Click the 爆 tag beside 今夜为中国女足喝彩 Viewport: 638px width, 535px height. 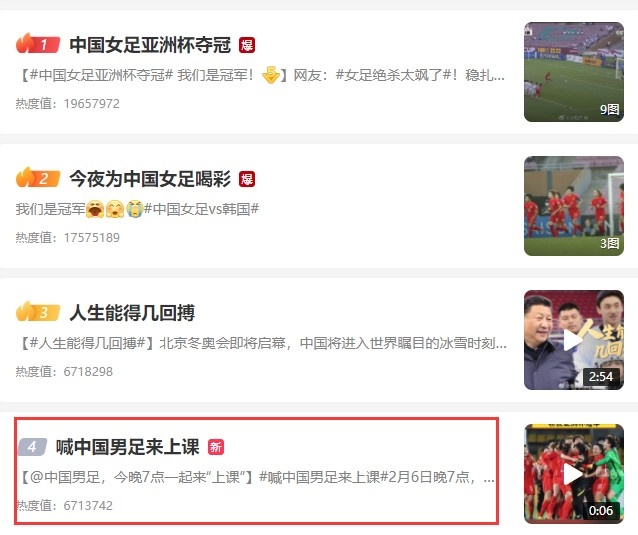coord(247,179)
